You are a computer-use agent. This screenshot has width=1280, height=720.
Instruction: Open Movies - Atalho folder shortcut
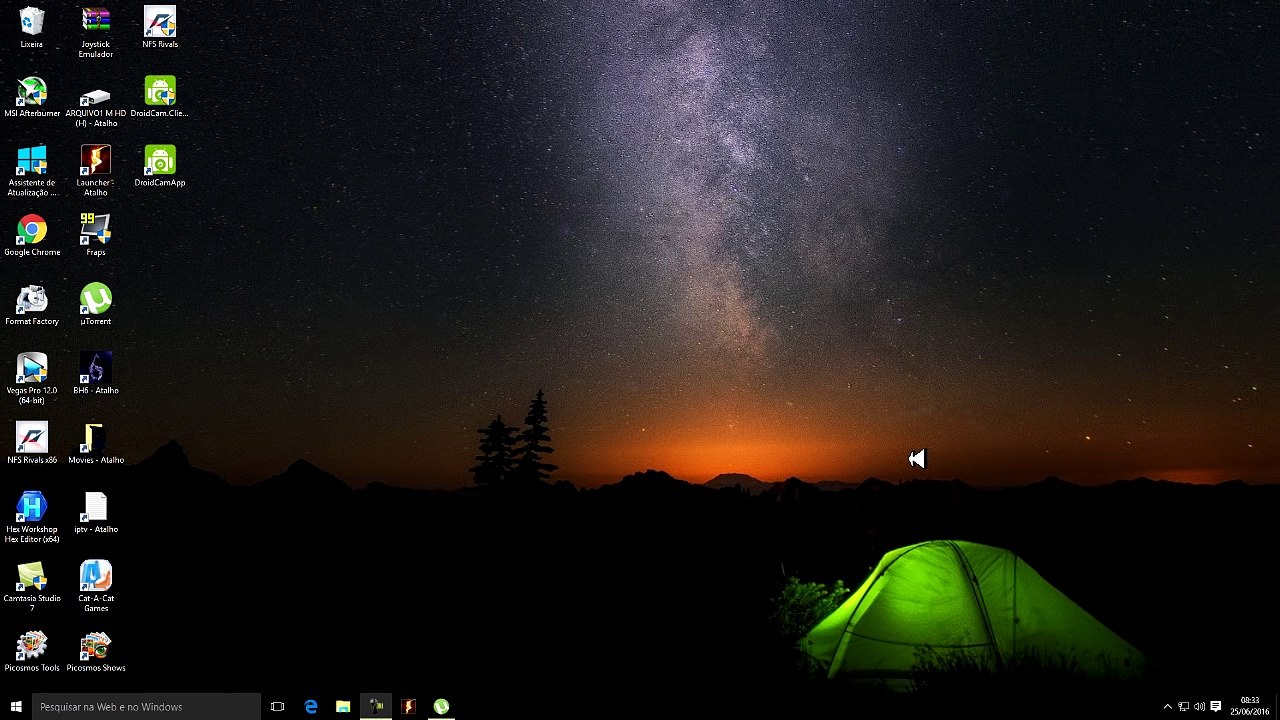(96, 443)
